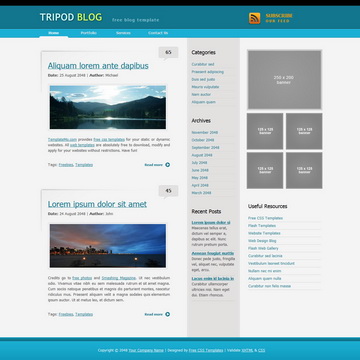This screenshot has width=360, height=360.
Task: Open the Vestibulum laoreet tincidunt link
Action: [x=271, y=264]
